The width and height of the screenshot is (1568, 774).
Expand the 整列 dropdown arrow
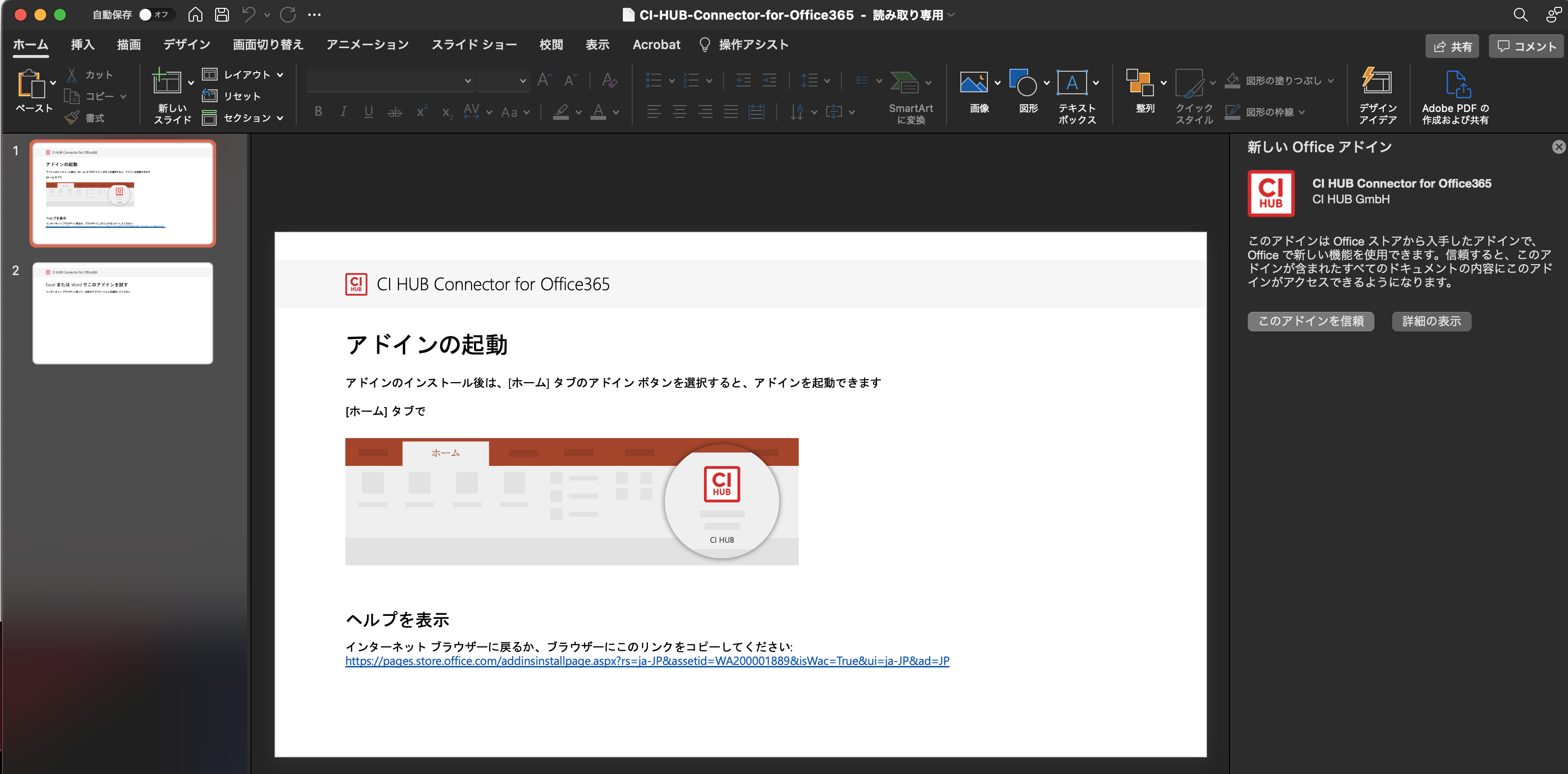tap(1163, 83)
